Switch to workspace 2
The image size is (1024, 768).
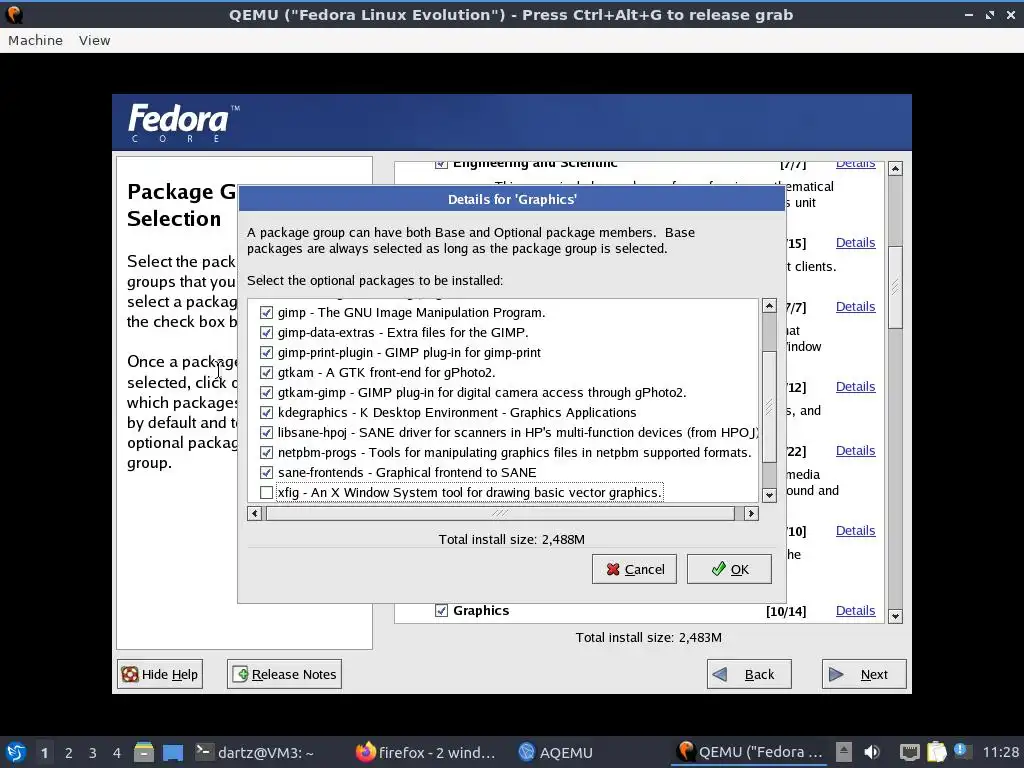tap(69, 752)
